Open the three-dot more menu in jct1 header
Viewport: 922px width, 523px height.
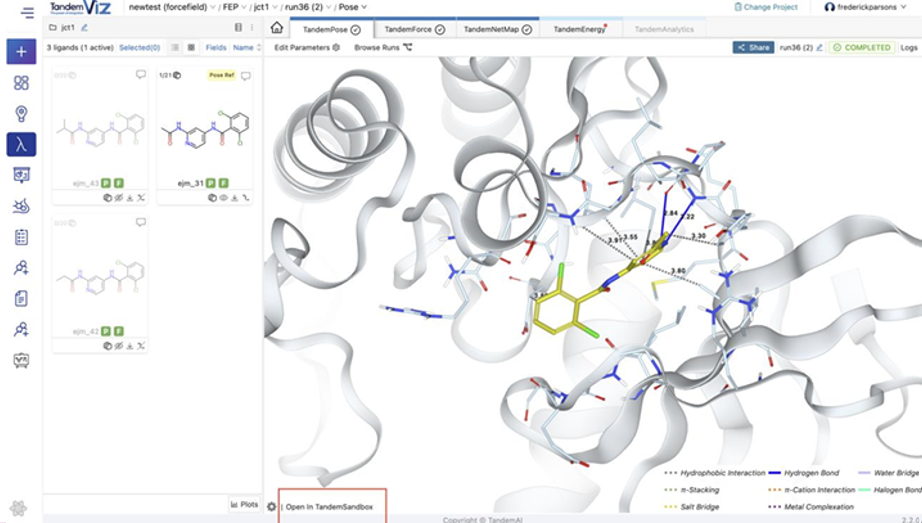[252, 28]
